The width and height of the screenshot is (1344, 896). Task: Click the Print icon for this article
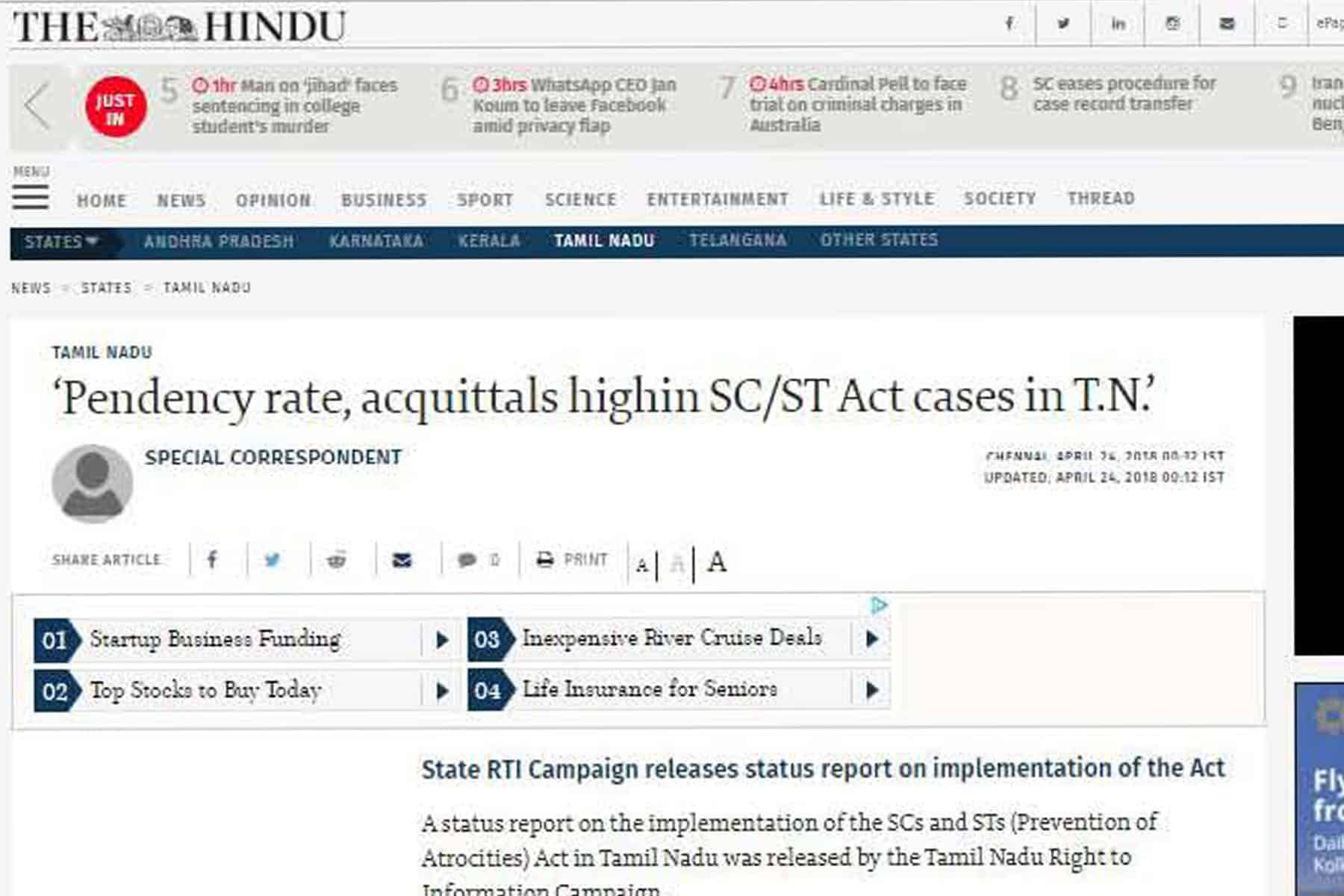click(x=545, y=559)
